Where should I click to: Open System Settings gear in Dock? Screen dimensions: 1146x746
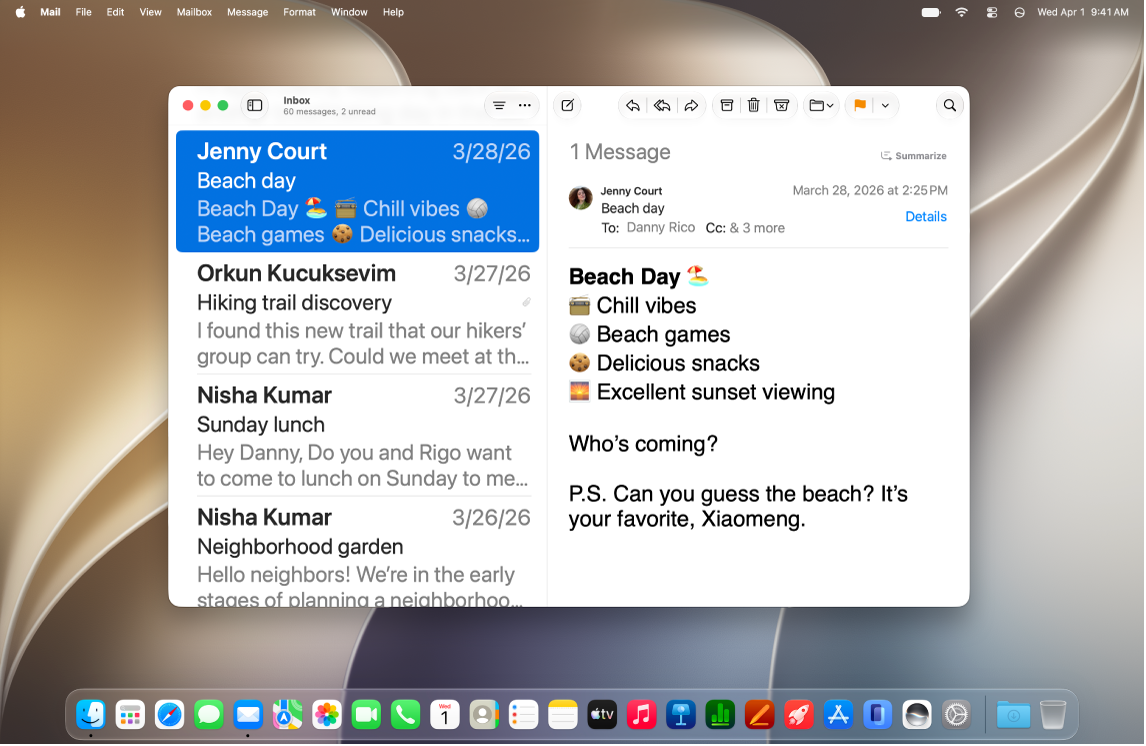click(956, 715)
